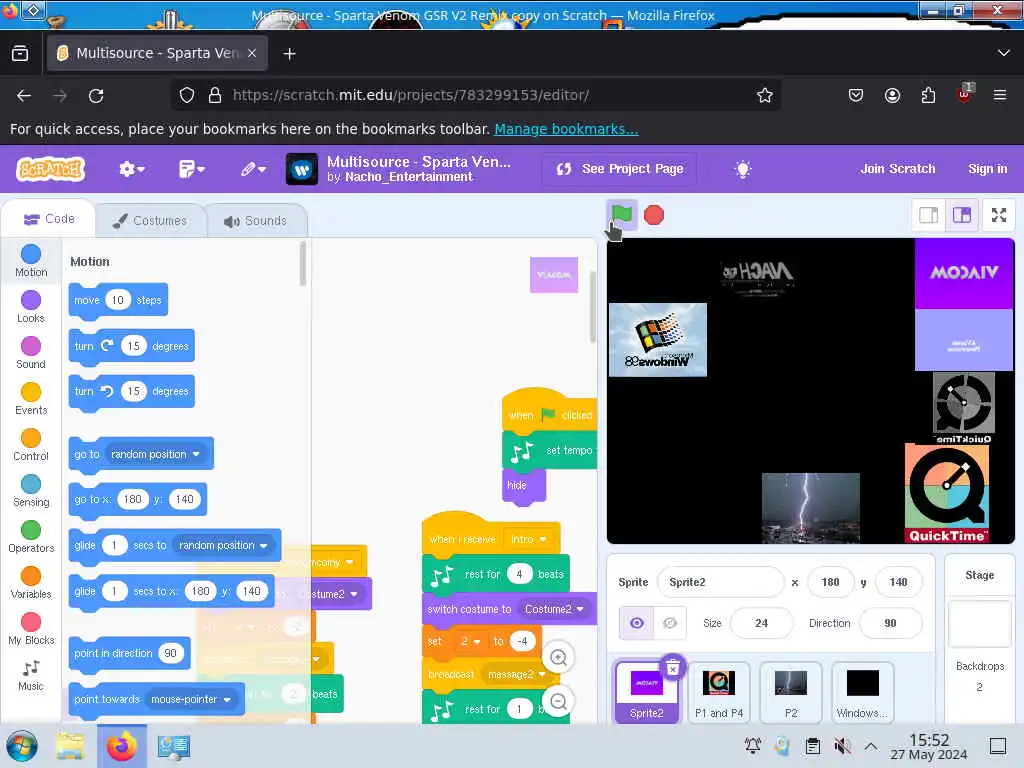Open the Firefox hamburger menu
1024x768 pixels.
pos(999,95)
